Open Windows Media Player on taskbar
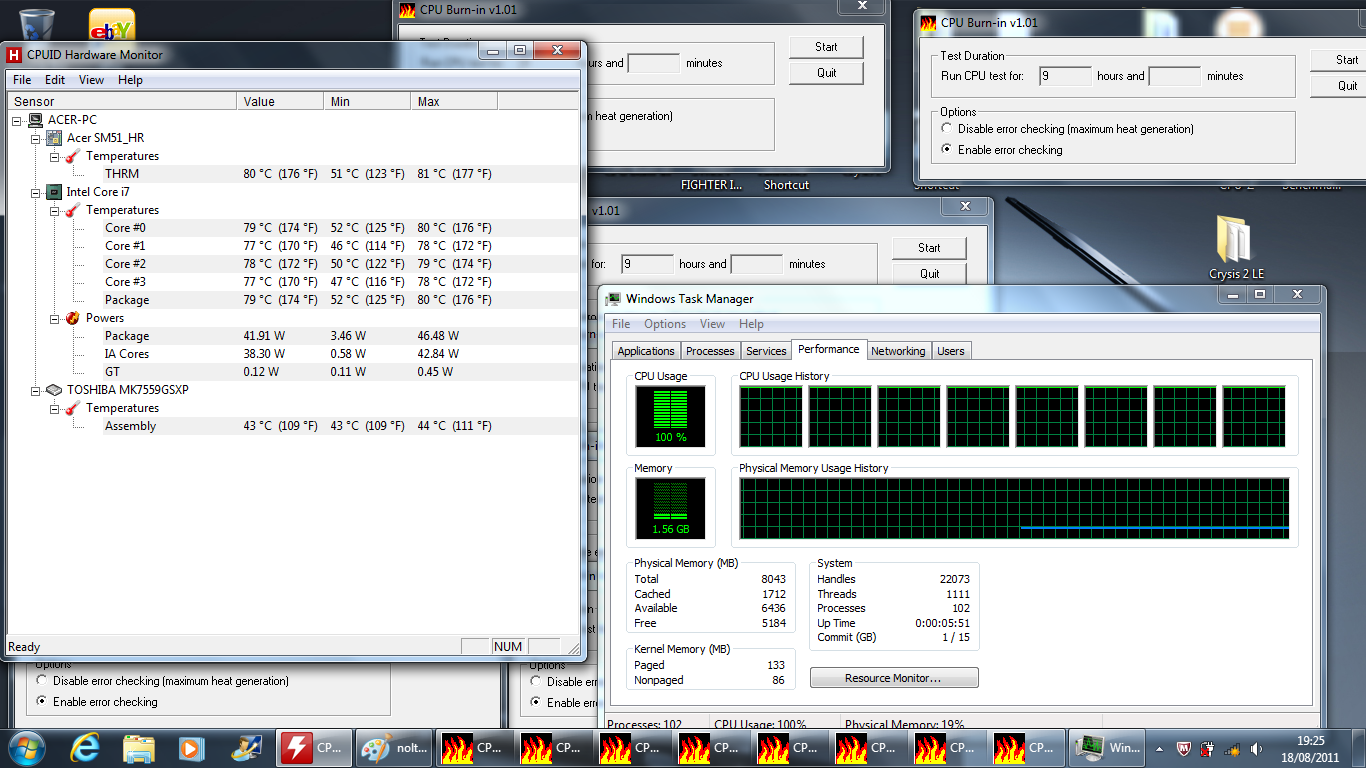Screen dimensions: 1366x768 coord(191,747)
